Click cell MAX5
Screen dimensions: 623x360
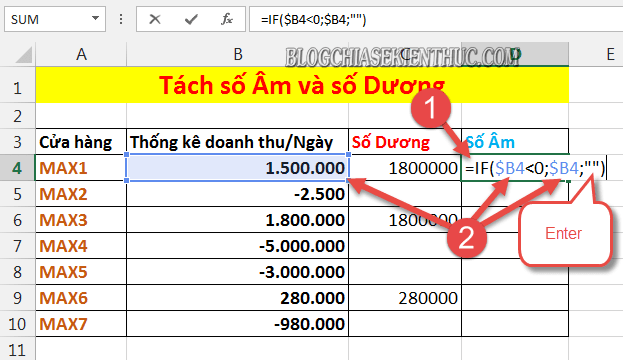pos(81,272)
